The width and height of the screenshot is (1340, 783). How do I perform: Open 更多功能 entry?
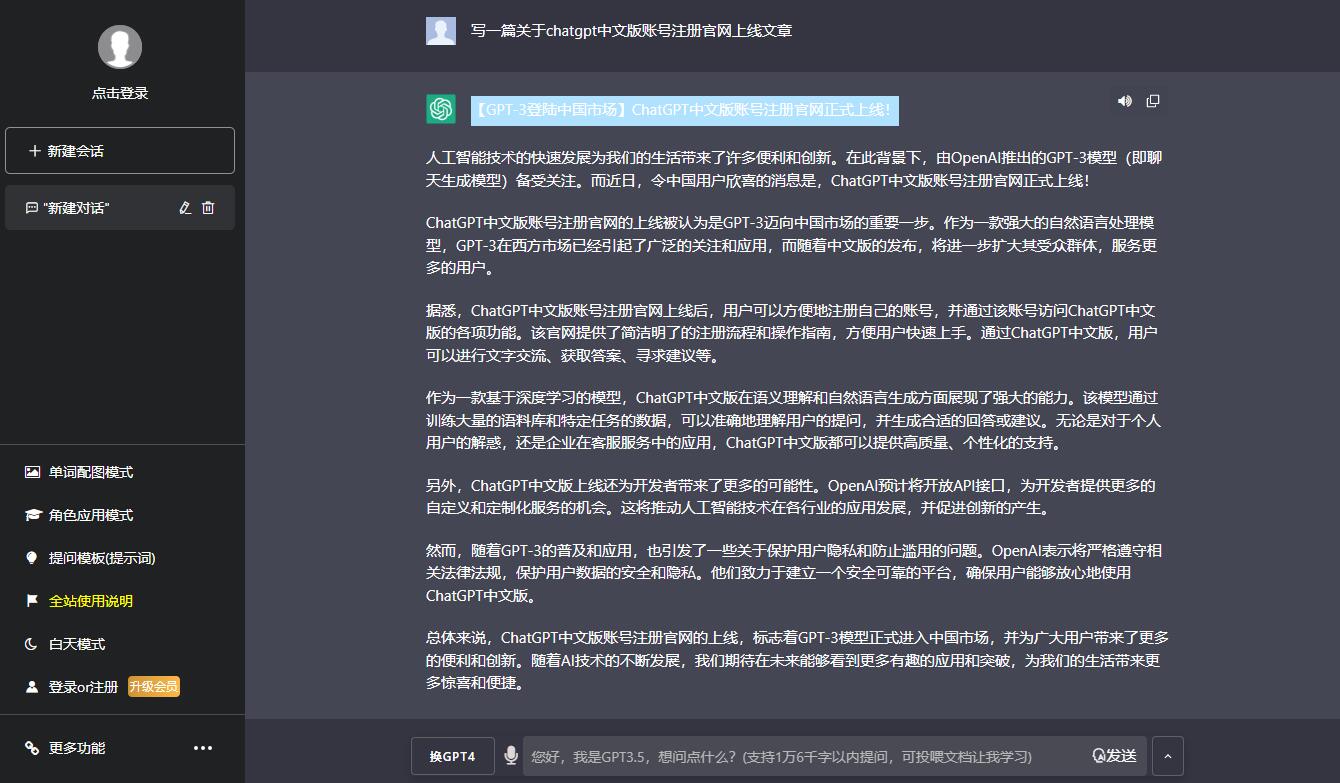point(77,748)
